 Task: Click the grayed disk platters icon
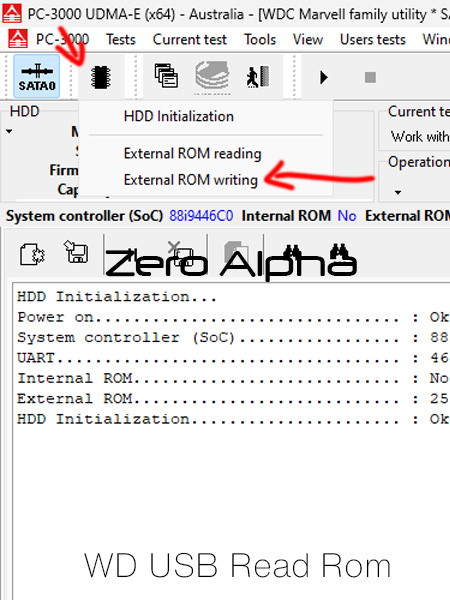pyautogui.click(x=212, y=77)
